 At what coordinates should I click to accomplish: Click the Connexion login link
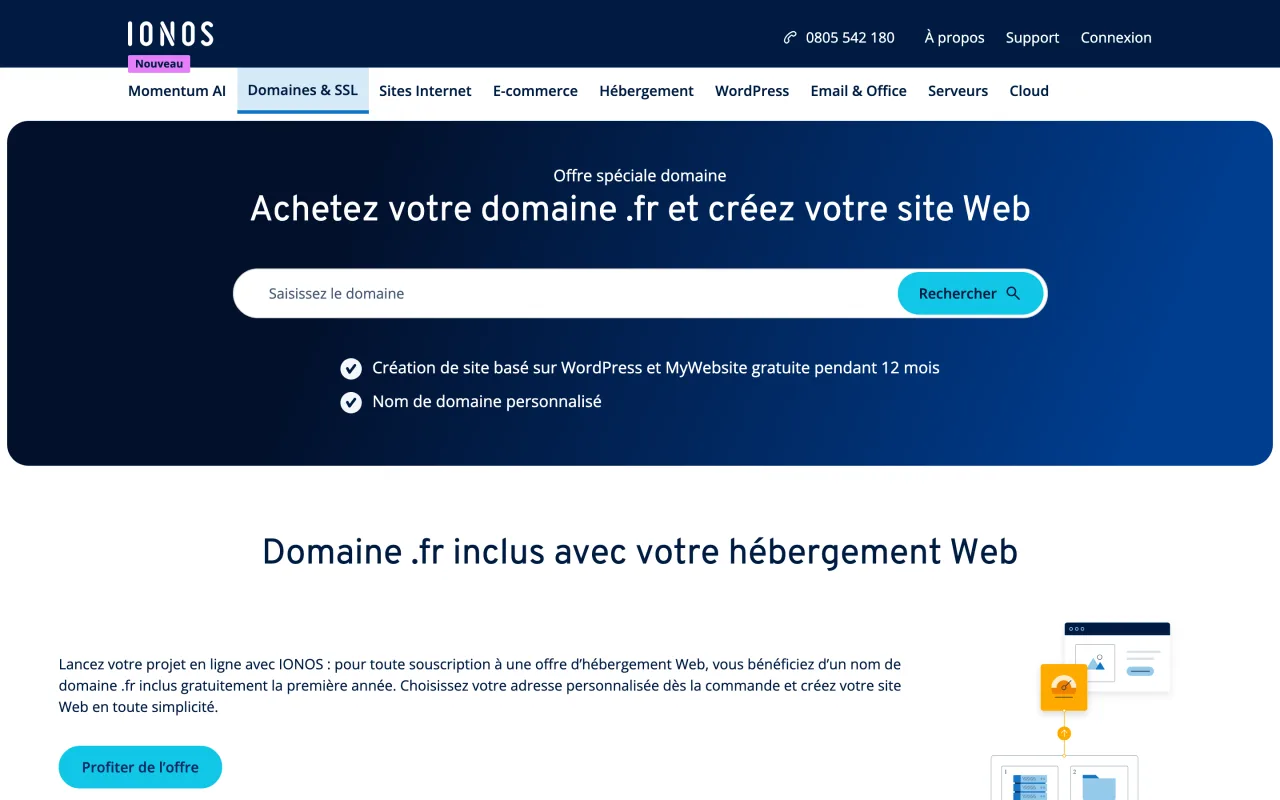tap(1116, 38)
